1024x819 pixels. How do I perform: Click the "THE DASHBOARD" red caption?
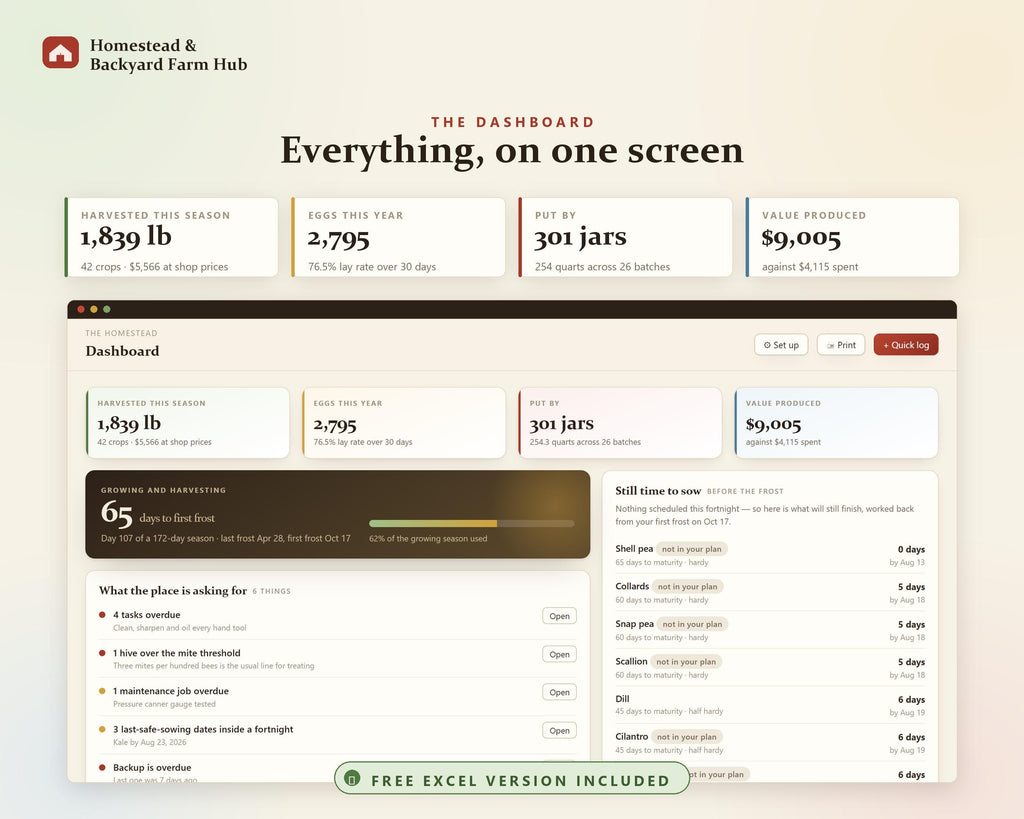point(513,122)
